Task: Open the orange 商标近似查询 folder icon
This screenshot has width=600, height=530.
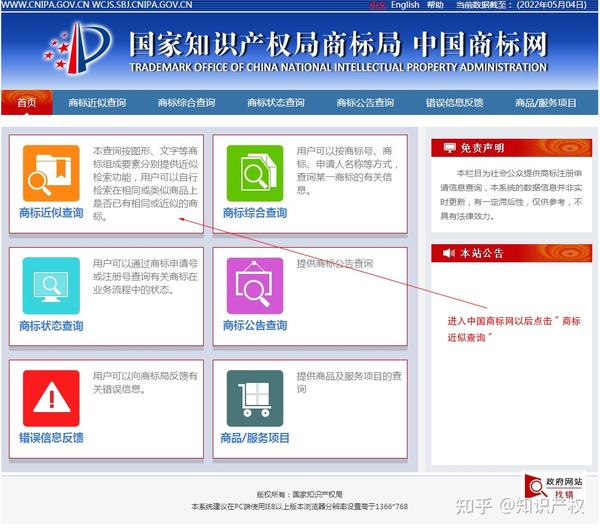Action: click(x=51, y=173)
